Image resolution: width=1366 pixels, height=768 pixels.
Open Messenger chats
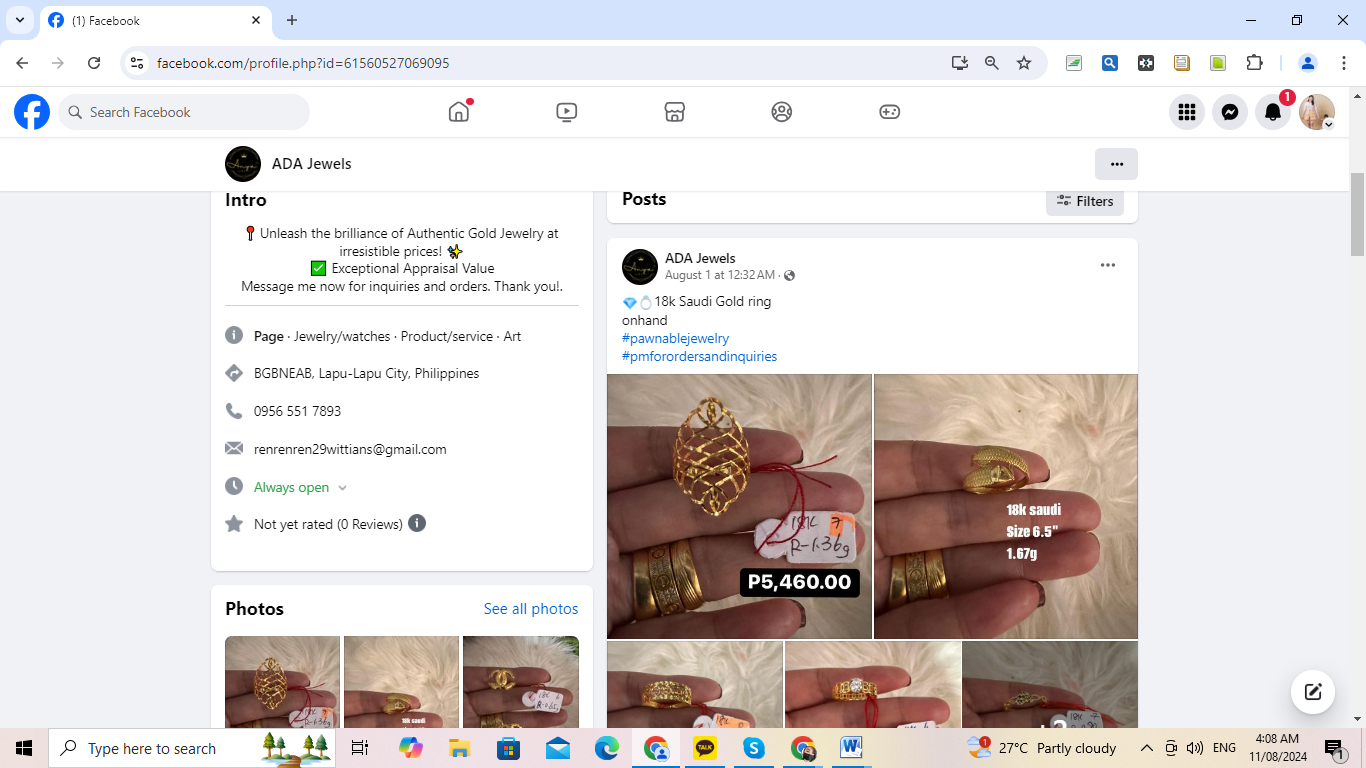(1230, 112)
